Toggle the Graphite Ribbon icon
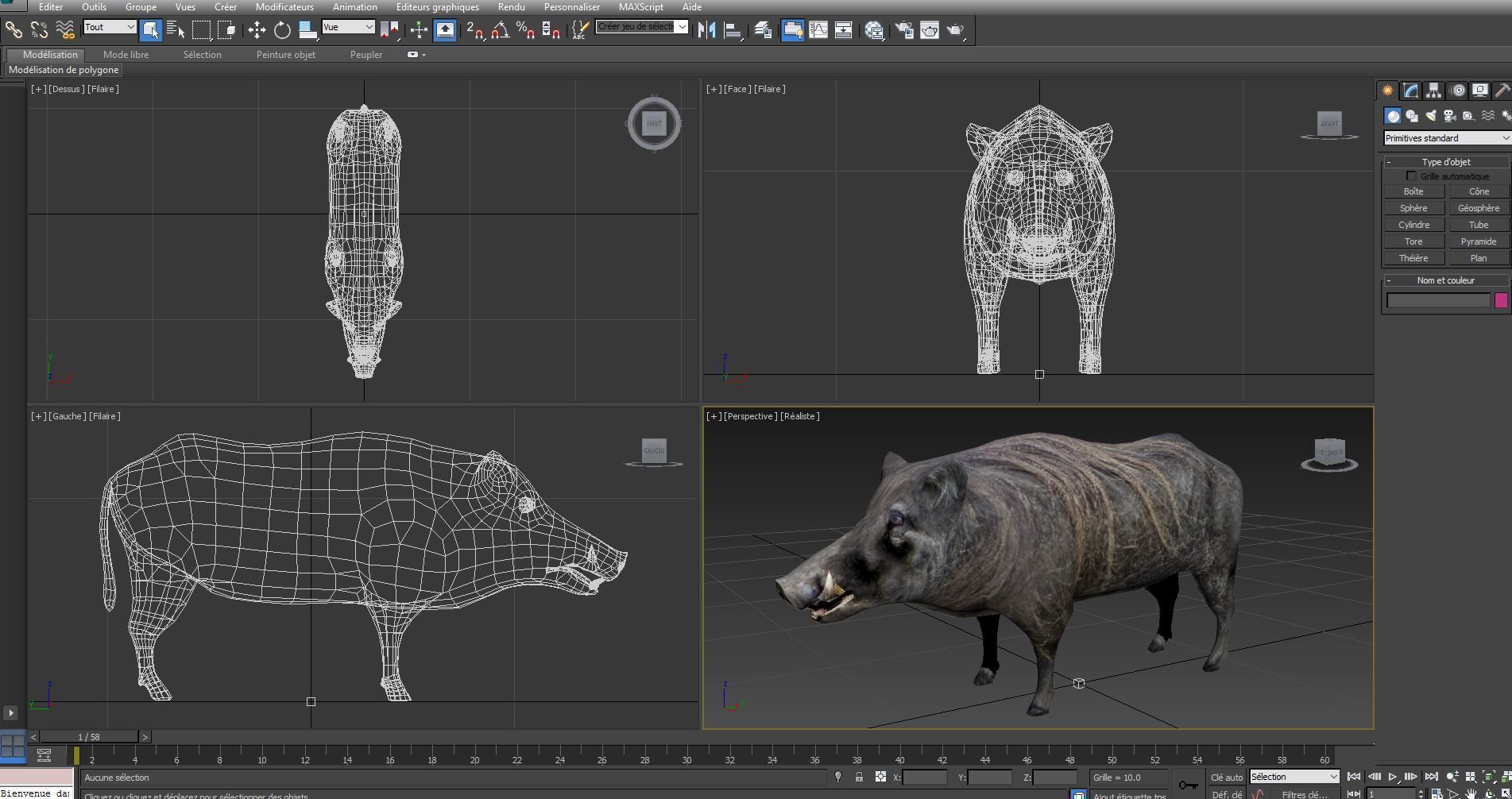Viewport: 1512px width, 799px height. coord(792,30)
